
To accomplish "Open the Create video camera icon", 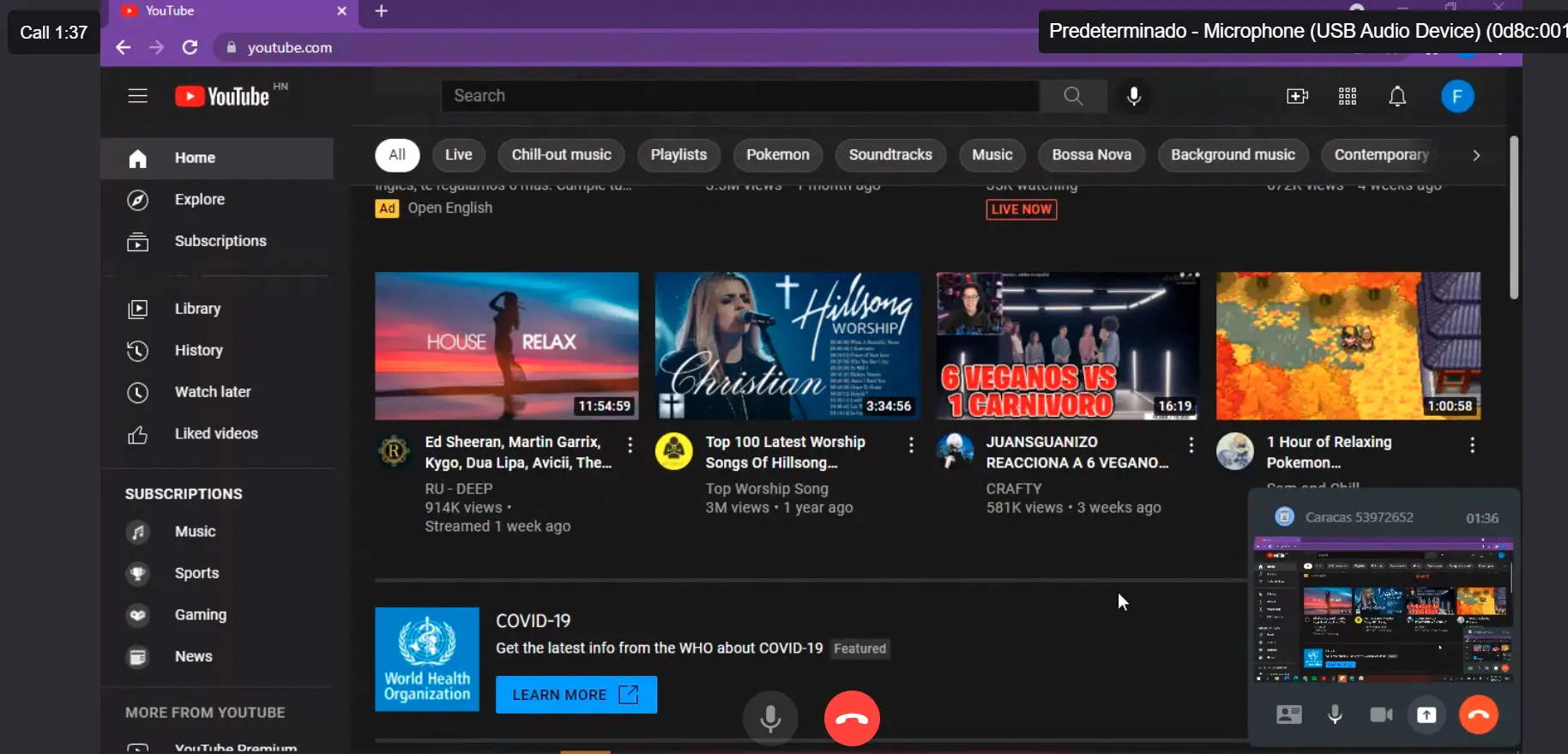I will coord(1297,96).
